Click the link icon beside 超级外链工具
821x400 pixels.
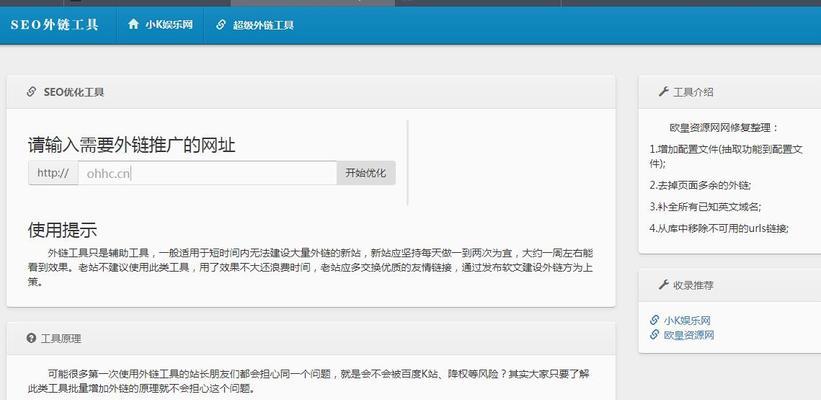pos(221,25)
